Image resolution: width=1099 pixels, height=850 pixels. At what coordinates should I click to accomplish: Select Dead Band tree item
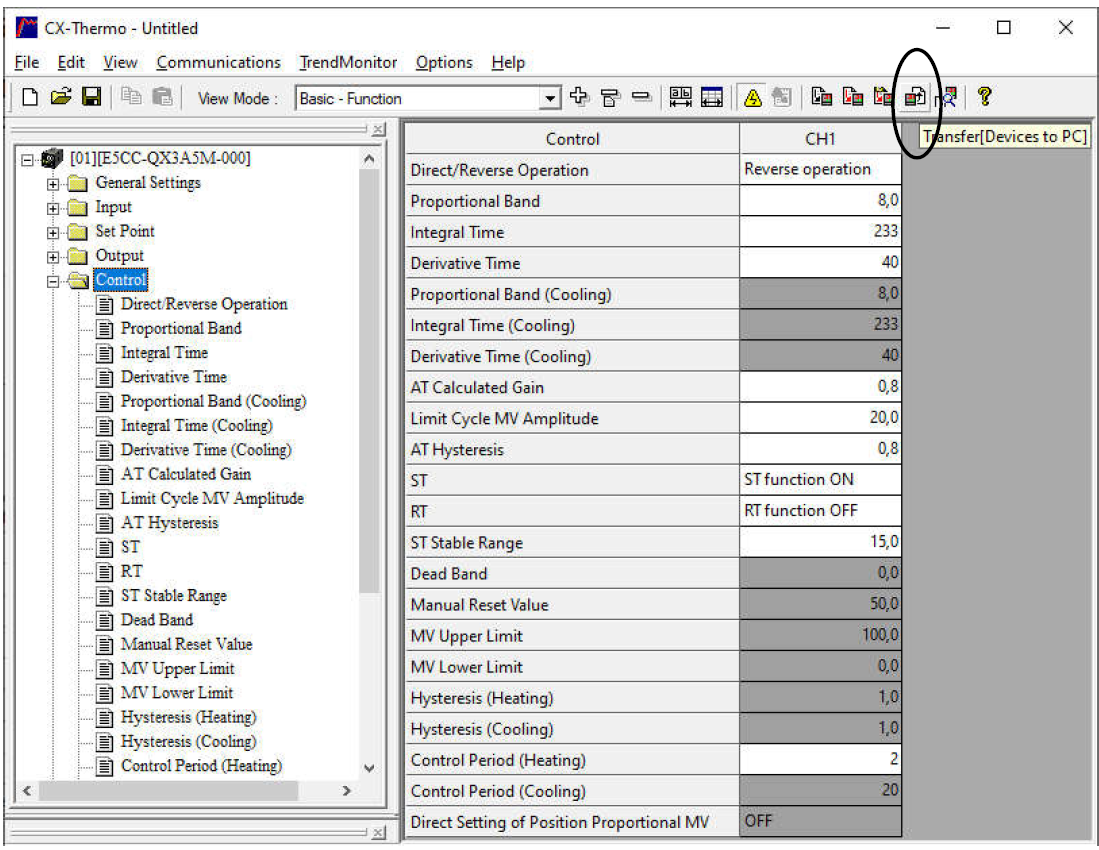pyautogui.click(x=156, y=620)
